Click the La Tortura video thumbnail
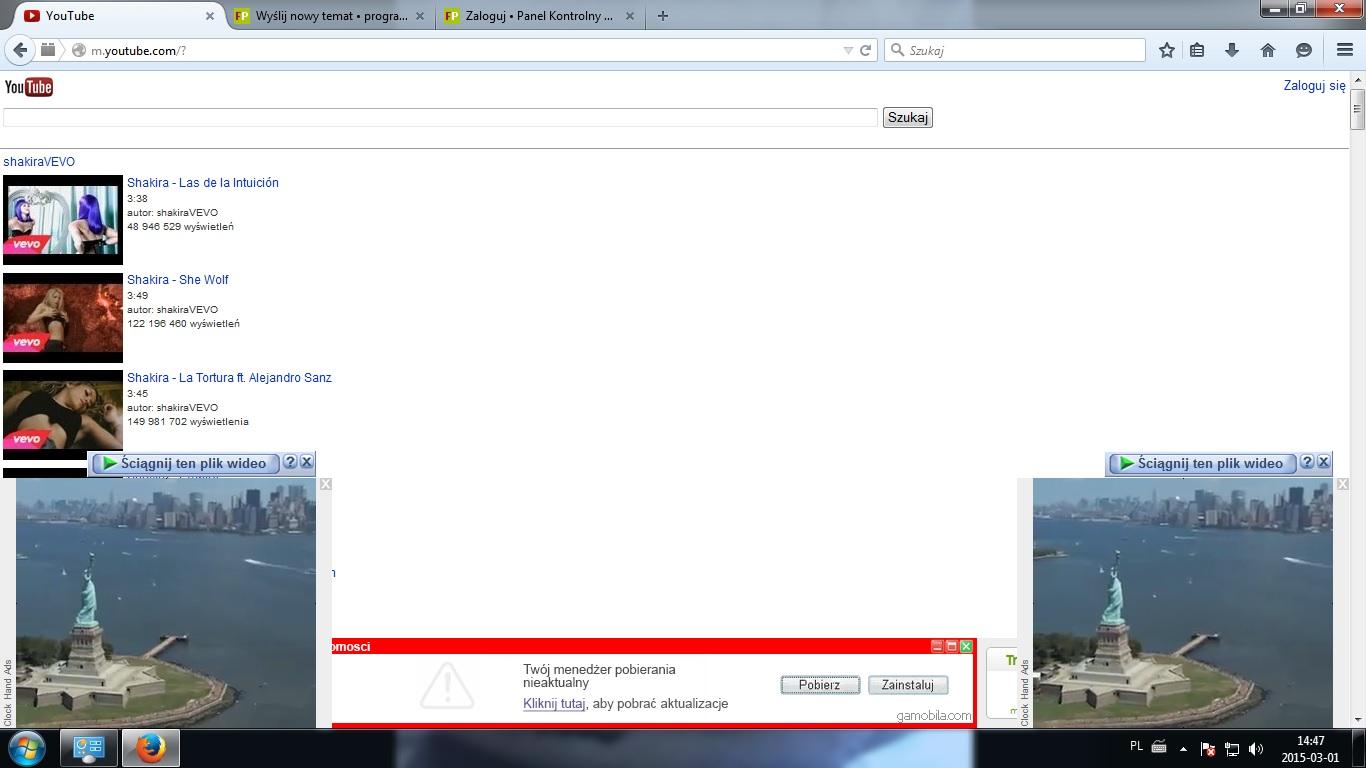This screenshot has width=1366, height=768. [x=63, y=415]
